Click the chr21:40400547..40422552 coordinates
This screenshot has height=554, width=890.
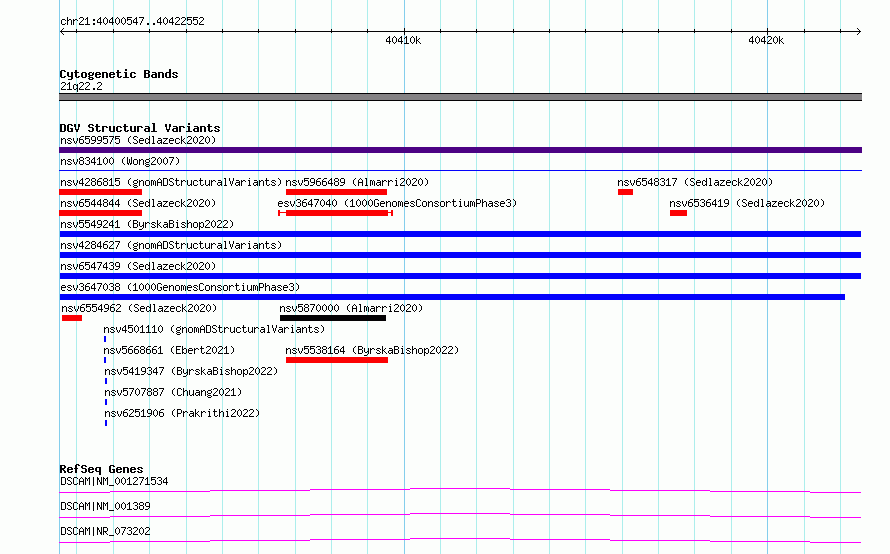click(x=132, y=21)
